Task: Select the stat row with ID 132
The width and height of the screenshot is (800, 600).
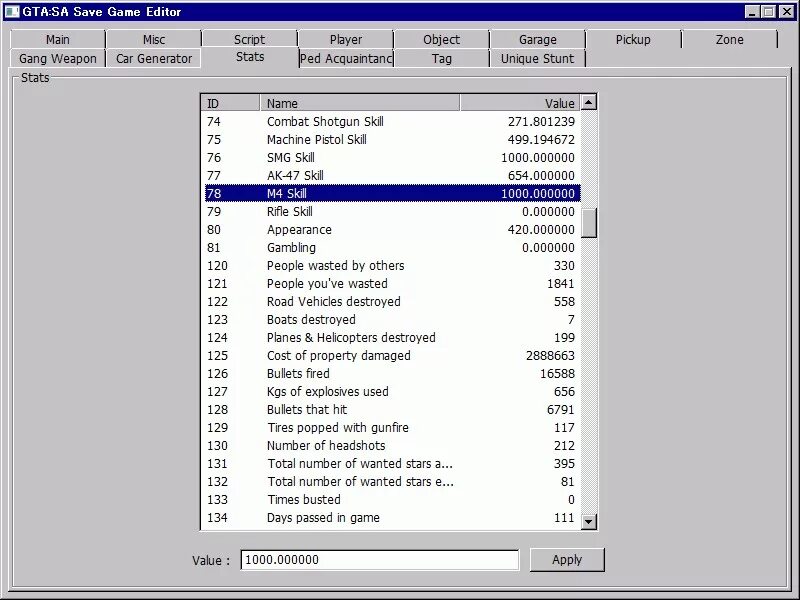Action: pos(391,482)
